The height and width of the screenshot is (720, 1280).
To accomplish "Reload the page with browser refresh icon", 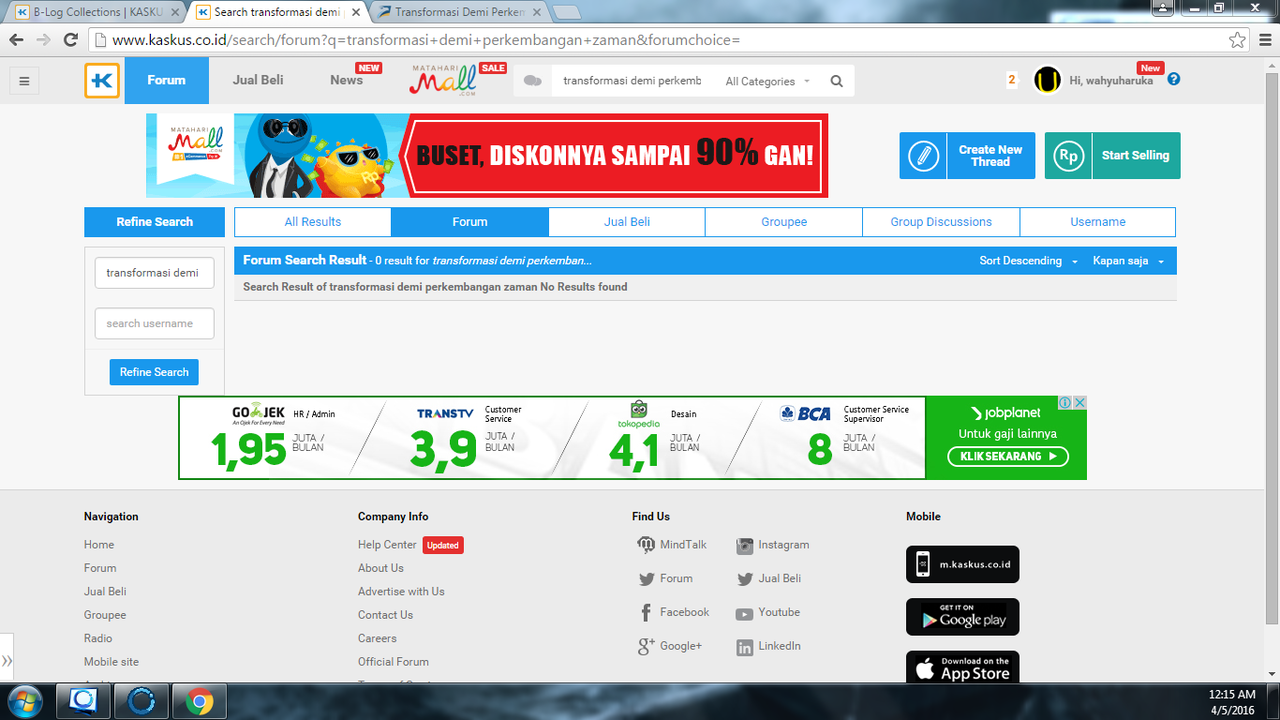I will [70, 40].
